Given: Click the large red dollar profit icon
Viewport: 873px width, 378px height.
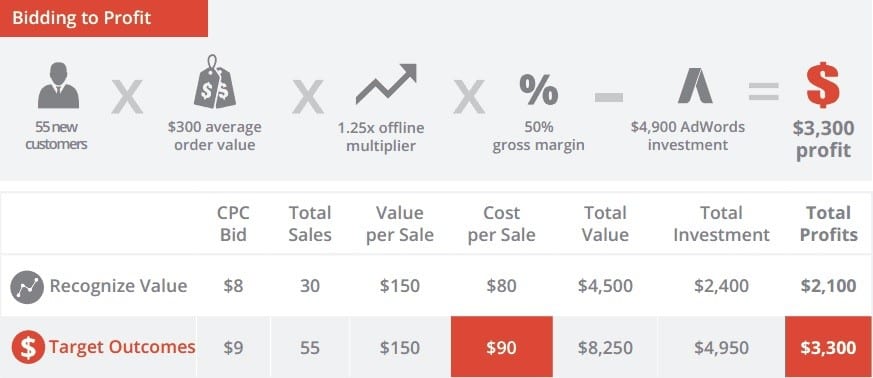Looking at the screenshot, I should (823, 85).
